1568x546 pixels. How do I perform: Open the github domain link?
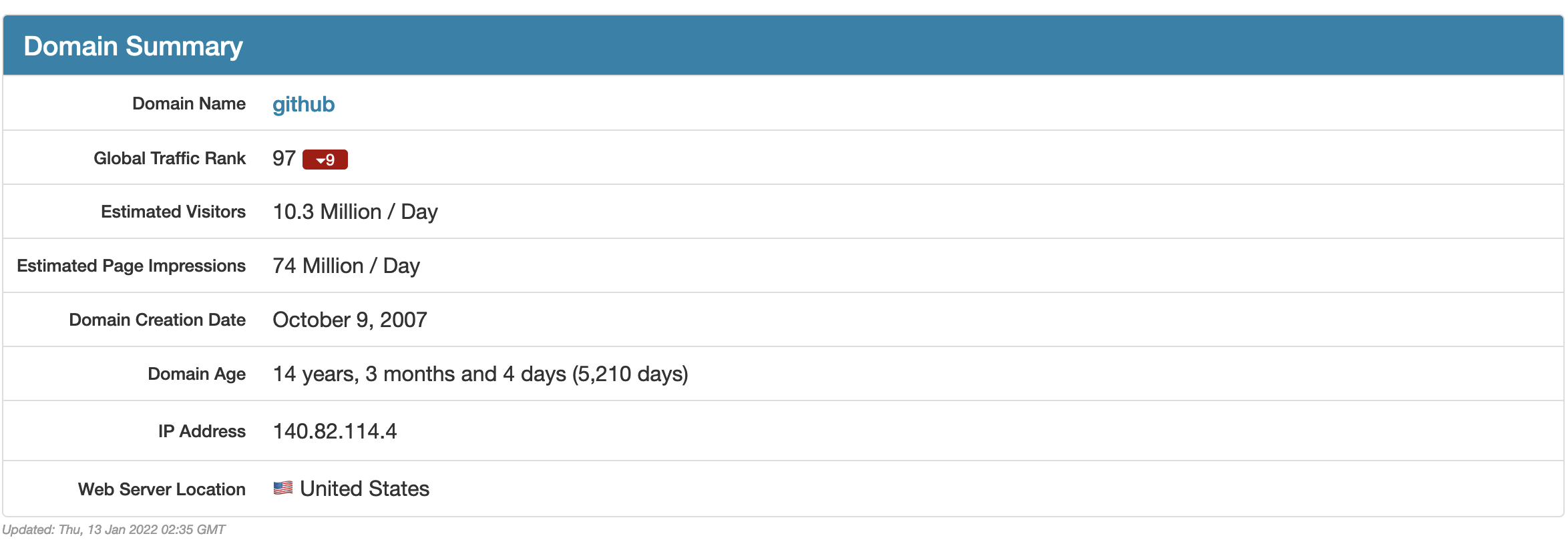click(x=303, y=104)
